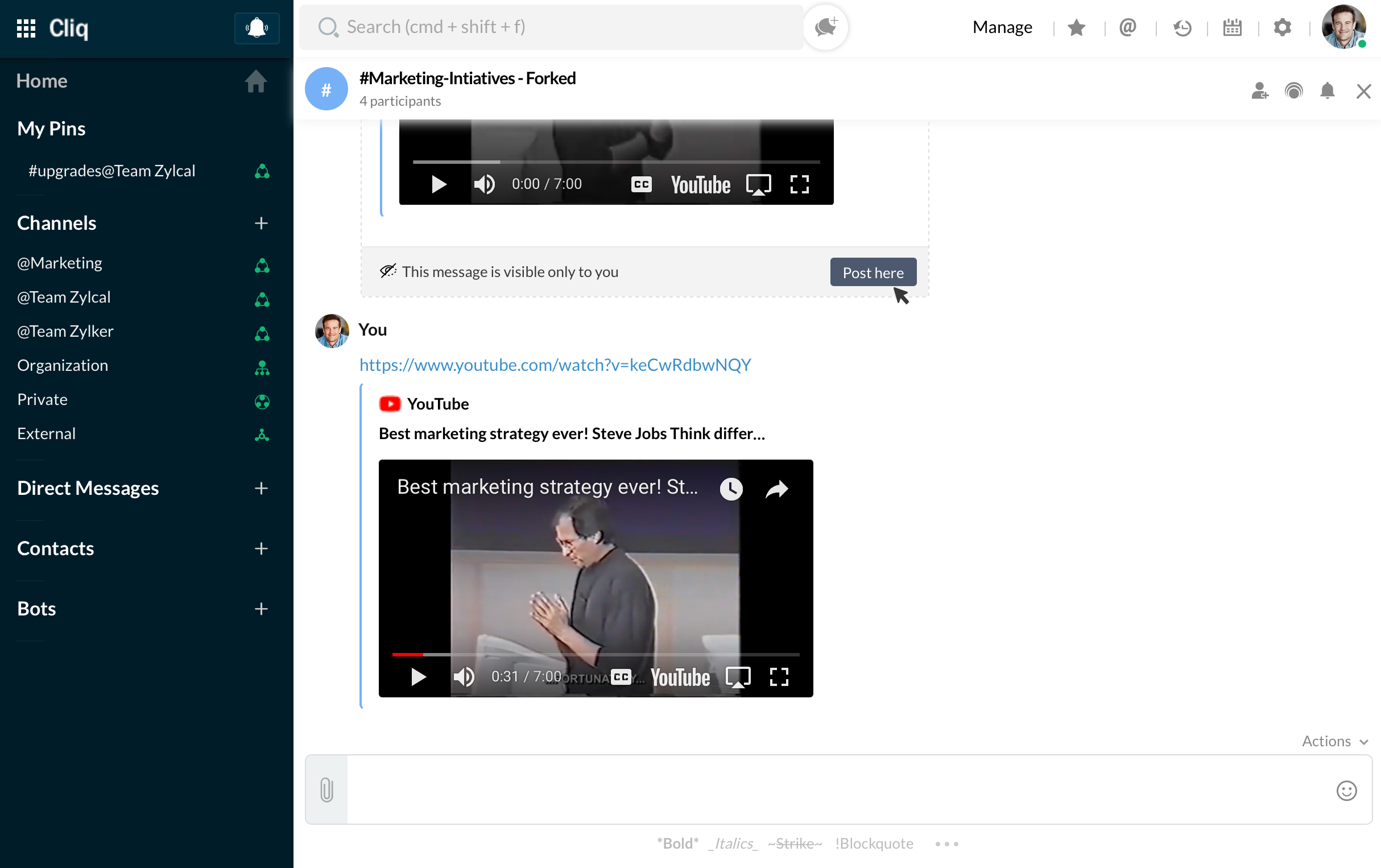Click the attachment paperclip icon
Screen dimensions: 1381x868
(326, 790)
